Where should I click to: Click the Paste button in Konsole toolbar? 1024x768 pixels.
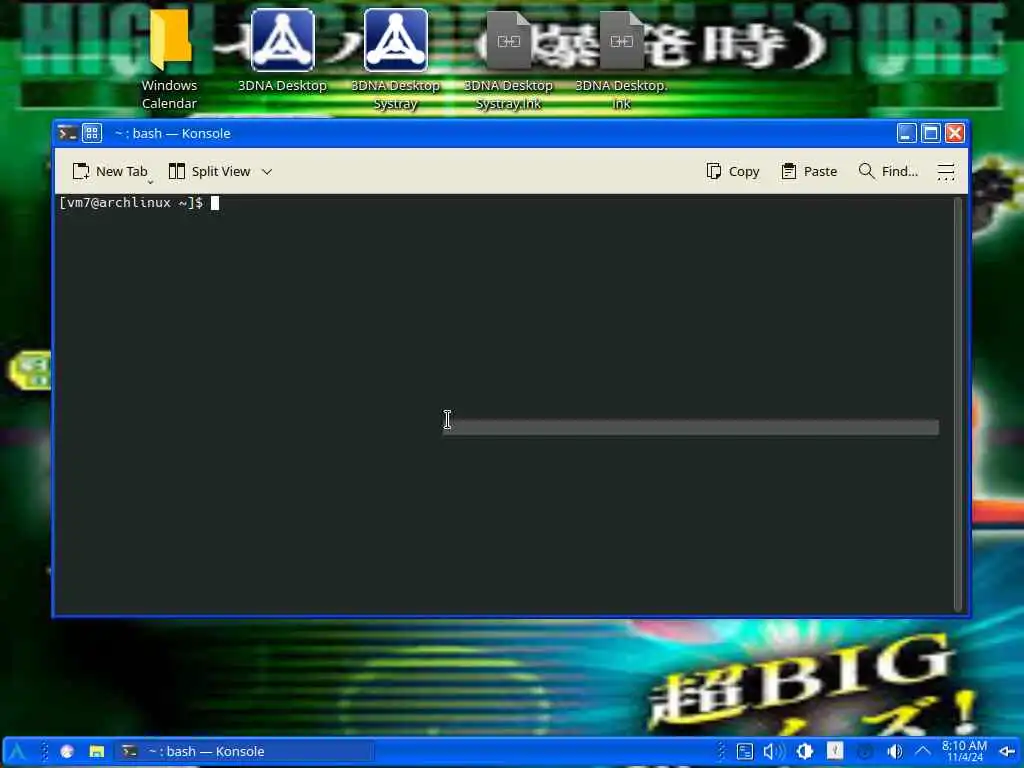(x=809, y=171)
